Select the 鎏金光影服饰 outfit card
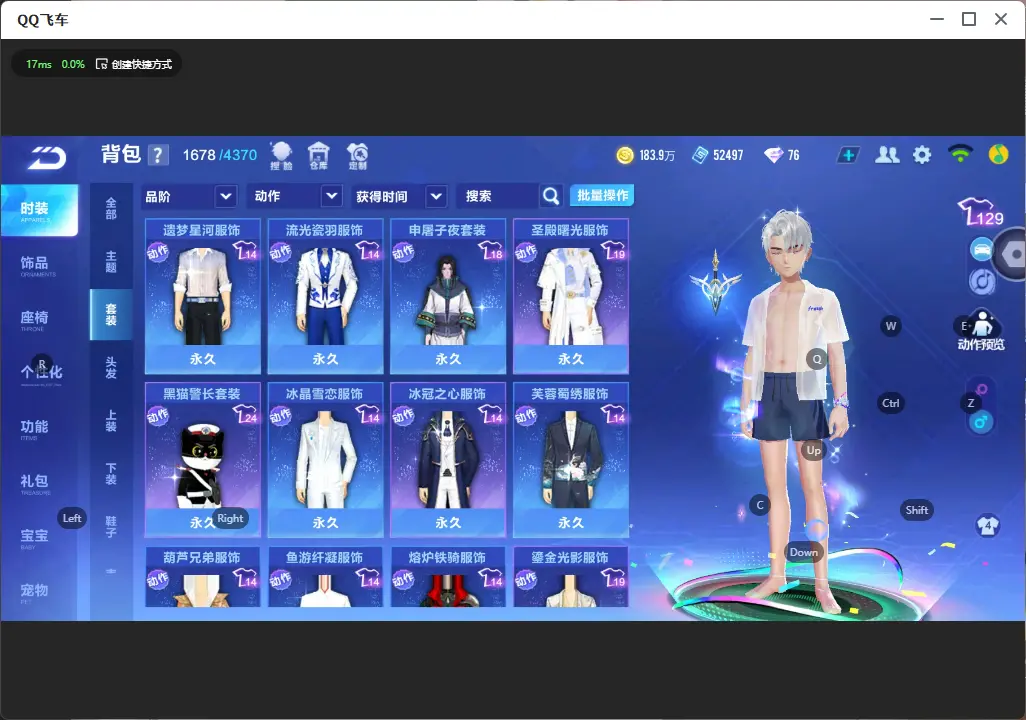 [x=571, y=577]
